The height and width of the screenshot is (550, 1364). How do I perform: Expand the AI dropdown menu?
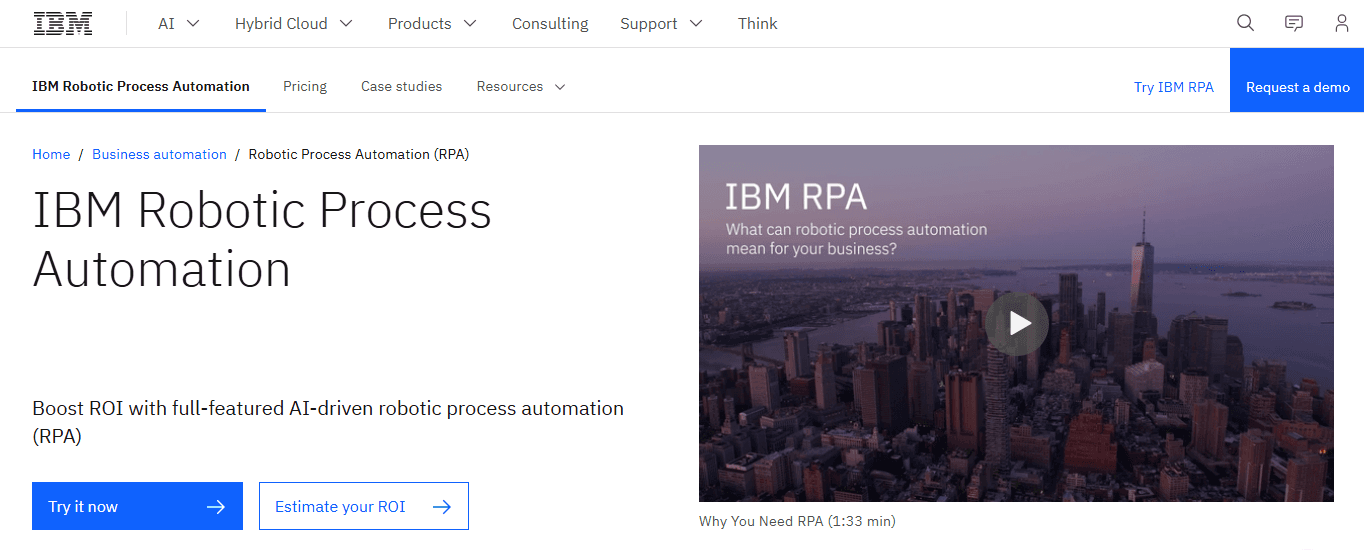[x=179, y=24]
